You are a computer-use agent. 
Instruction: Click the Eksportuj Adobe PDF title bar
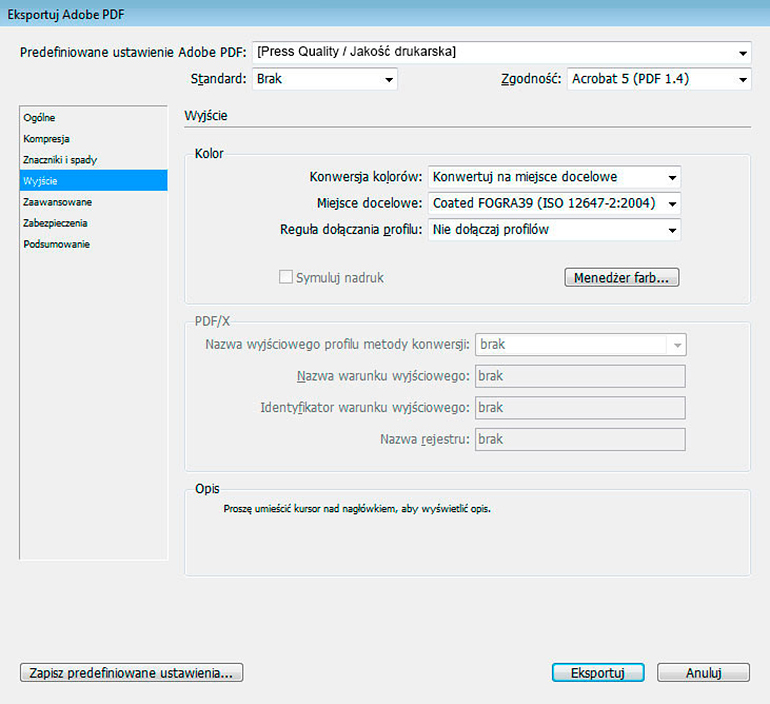tap(385, 14)
